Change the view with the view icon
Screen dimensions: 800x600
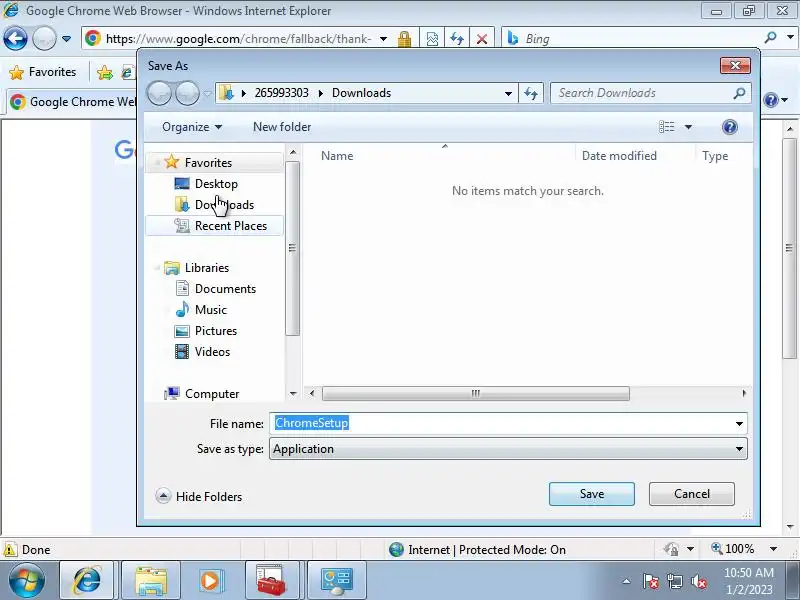pyautogui.click(x=666, y=127)
